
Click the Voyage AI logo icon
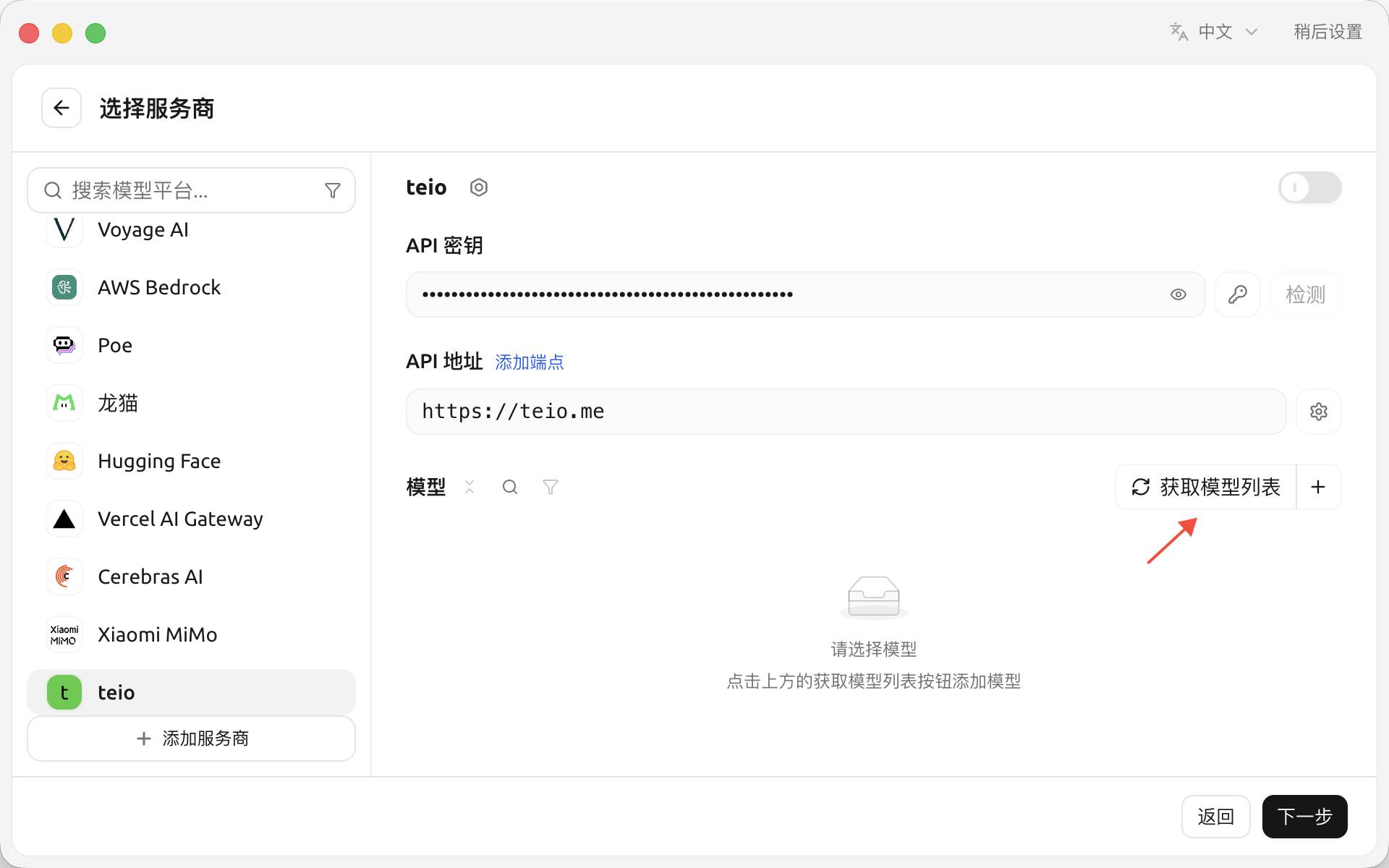coord(64,230)
